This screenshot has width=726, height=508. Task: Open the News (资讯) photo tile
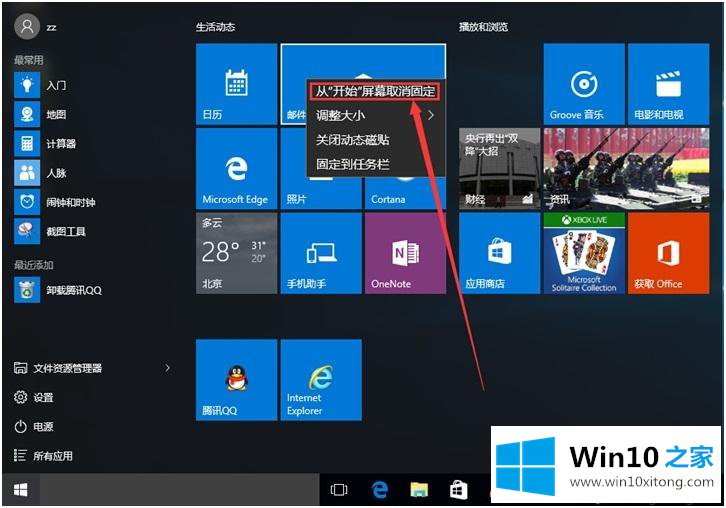tap(626, 169)
